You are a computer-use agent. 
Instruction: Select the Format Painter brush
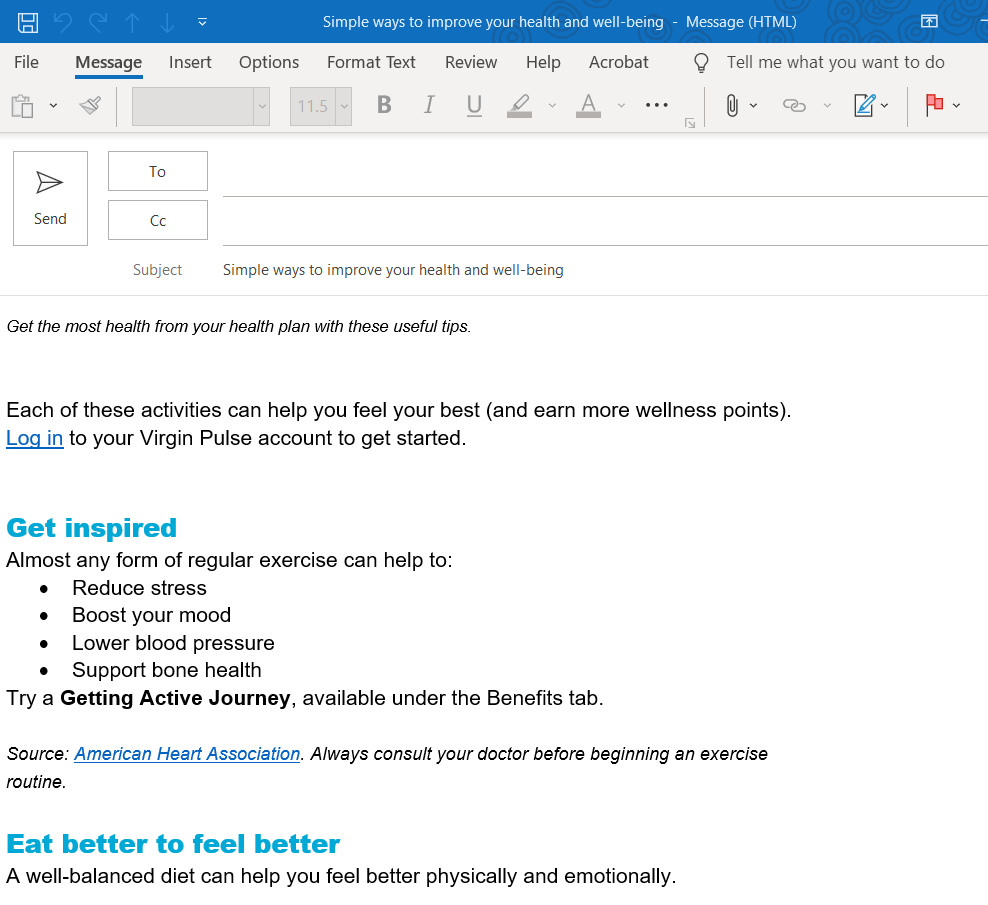(x=90, y=106)
